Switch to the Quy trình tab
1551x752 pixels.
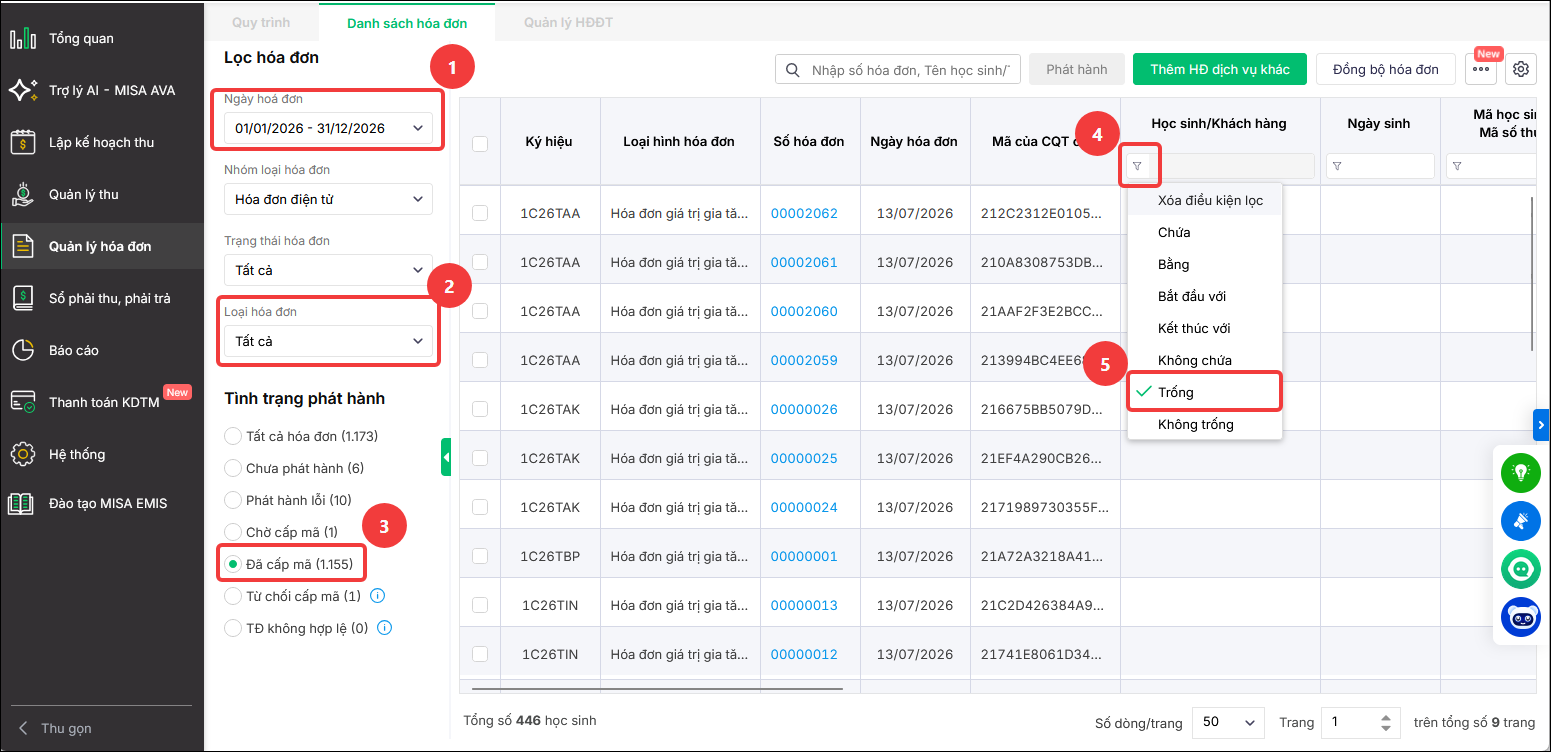click(x=261, y=22)
